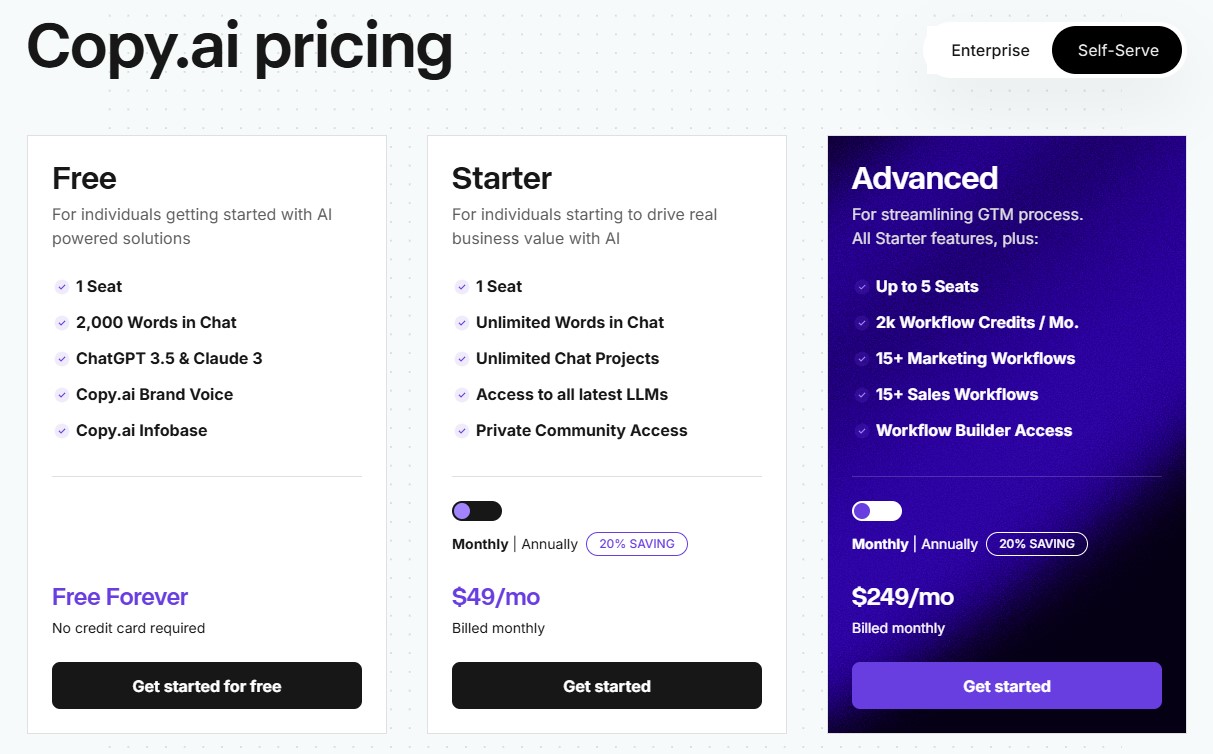Click the checkmark beside Up to 5 Seats
This screenshot has width=1213, height=754.
[x=862, y=286]
